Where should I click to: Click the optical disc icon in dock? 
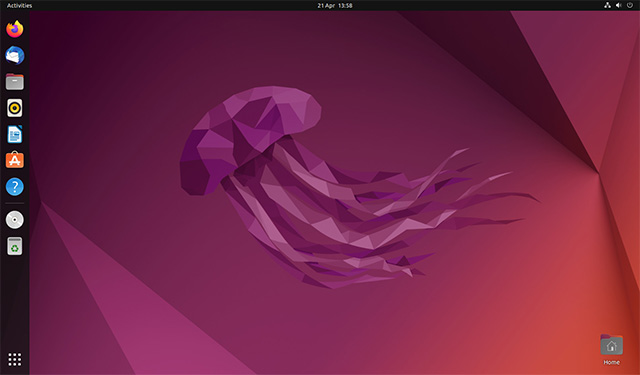[15, 220]
